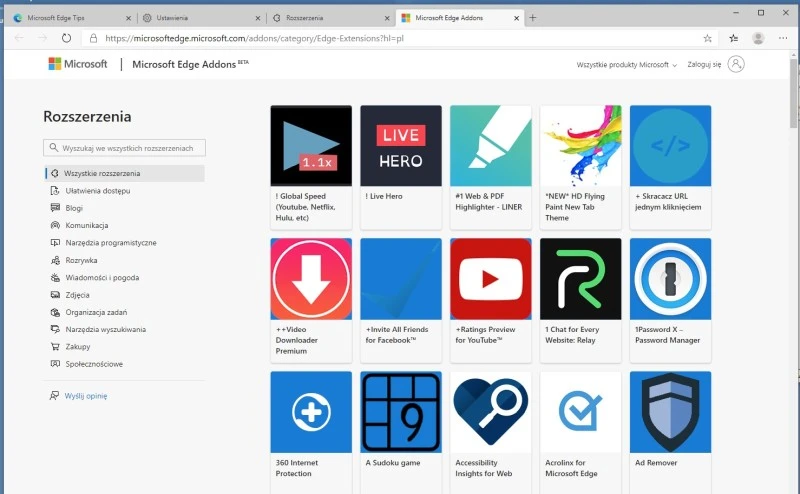This screenshot has height=494, width=800.
Task: Open the Video Downloader Premium icon
Action: click(x=311, y=279)
